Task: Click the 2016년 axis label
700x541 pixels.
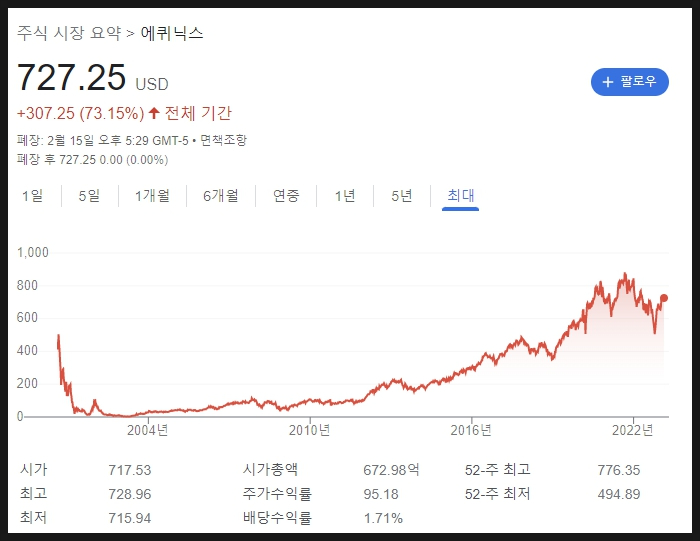Action: (471, 430)
